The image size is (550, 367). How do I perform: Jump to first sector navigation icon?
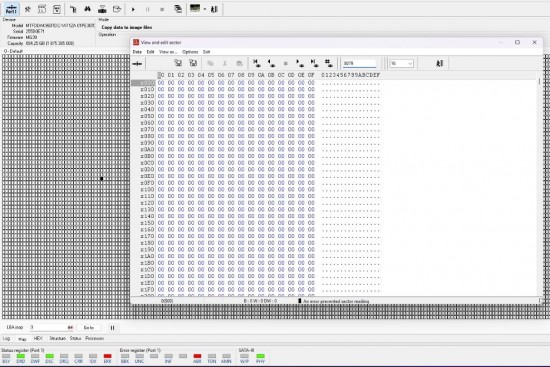(x=256, y=63)
